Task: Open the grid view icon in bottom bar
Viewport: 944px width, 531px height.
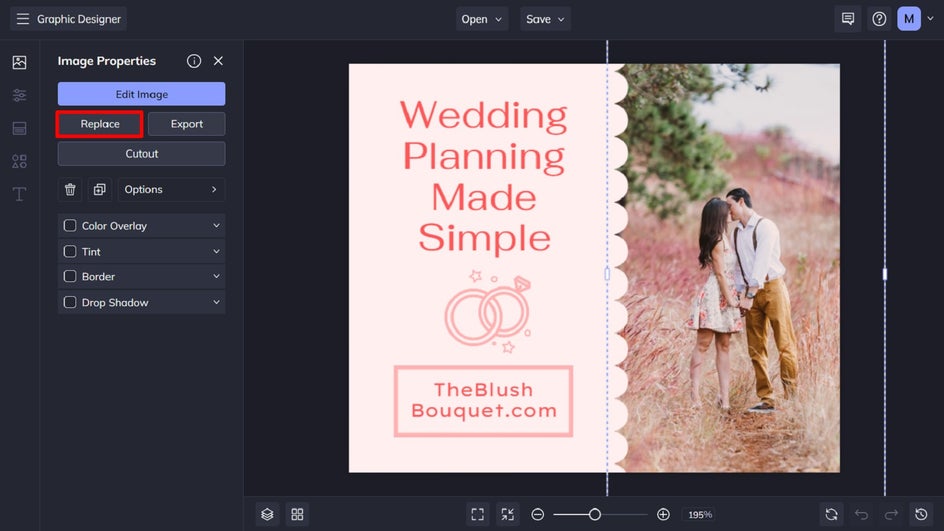Action: [x=297, y=514]
